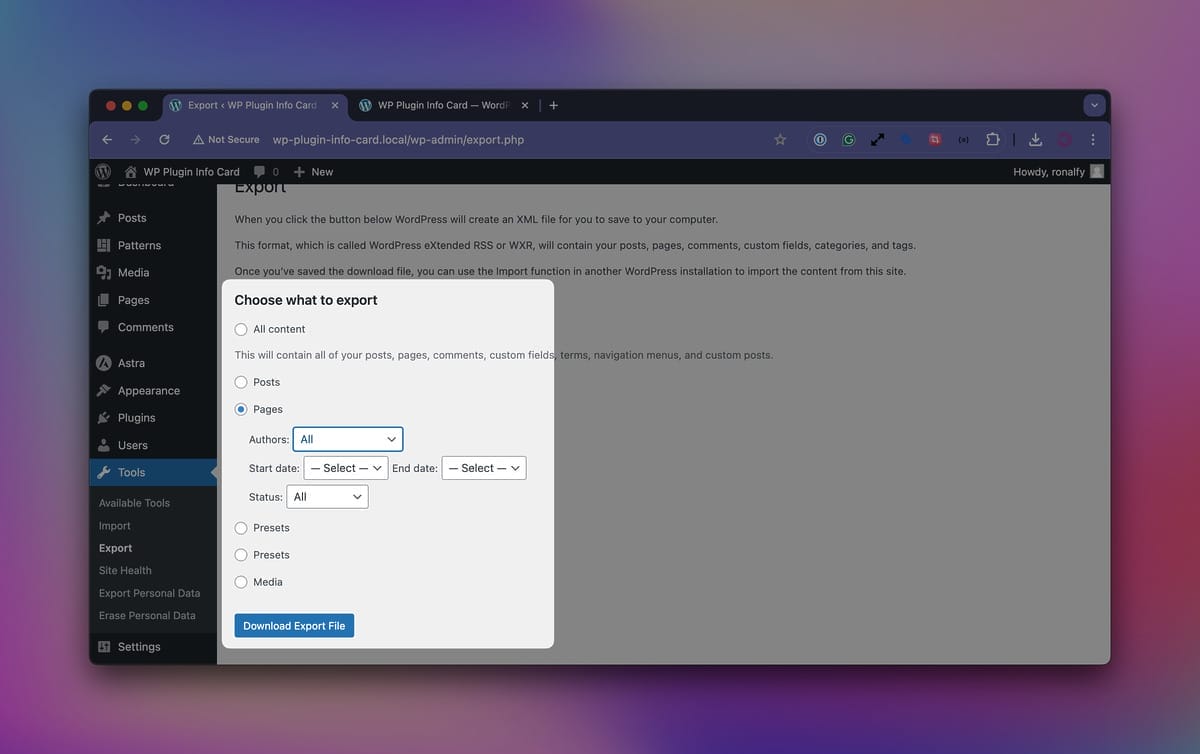Open the browser Extensions puzzle icon

coord(992,140)
